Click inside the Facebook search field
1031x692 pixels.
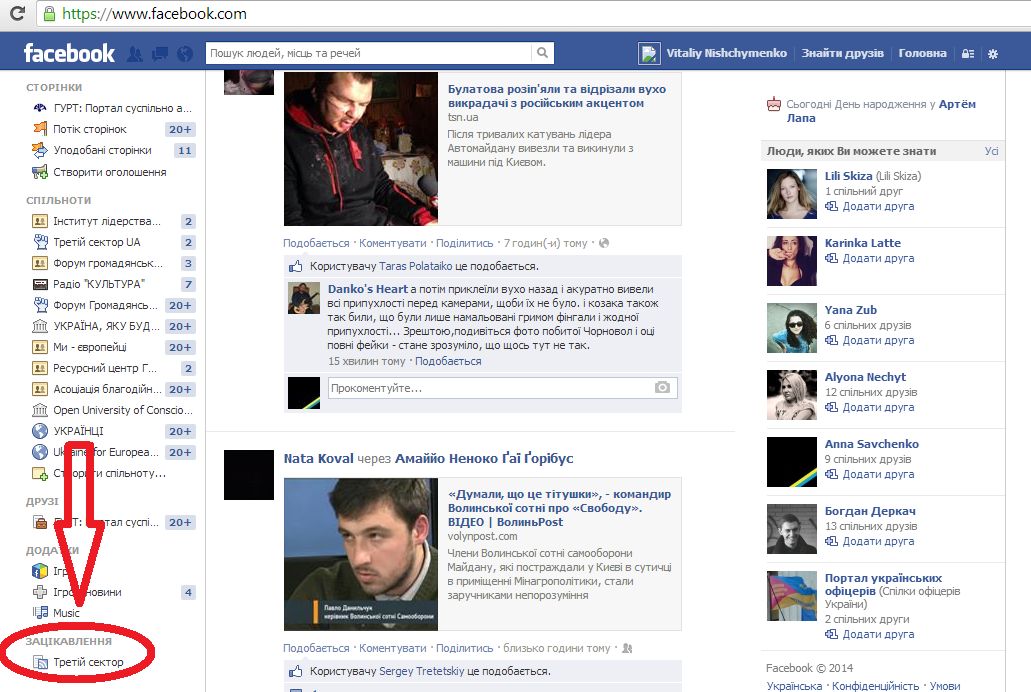tap(369, 53)
